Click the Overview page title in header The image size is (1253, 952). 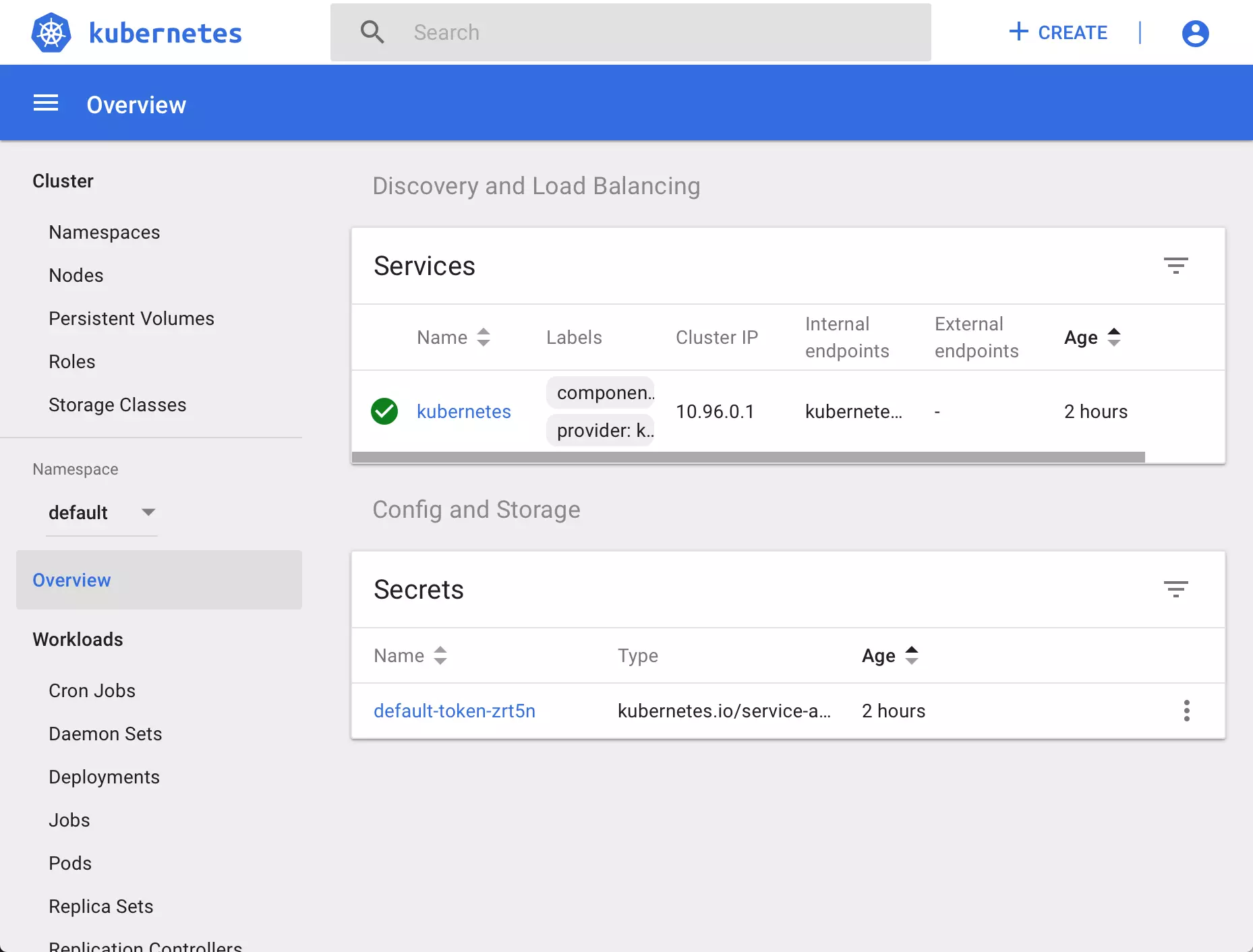(136, 105)
